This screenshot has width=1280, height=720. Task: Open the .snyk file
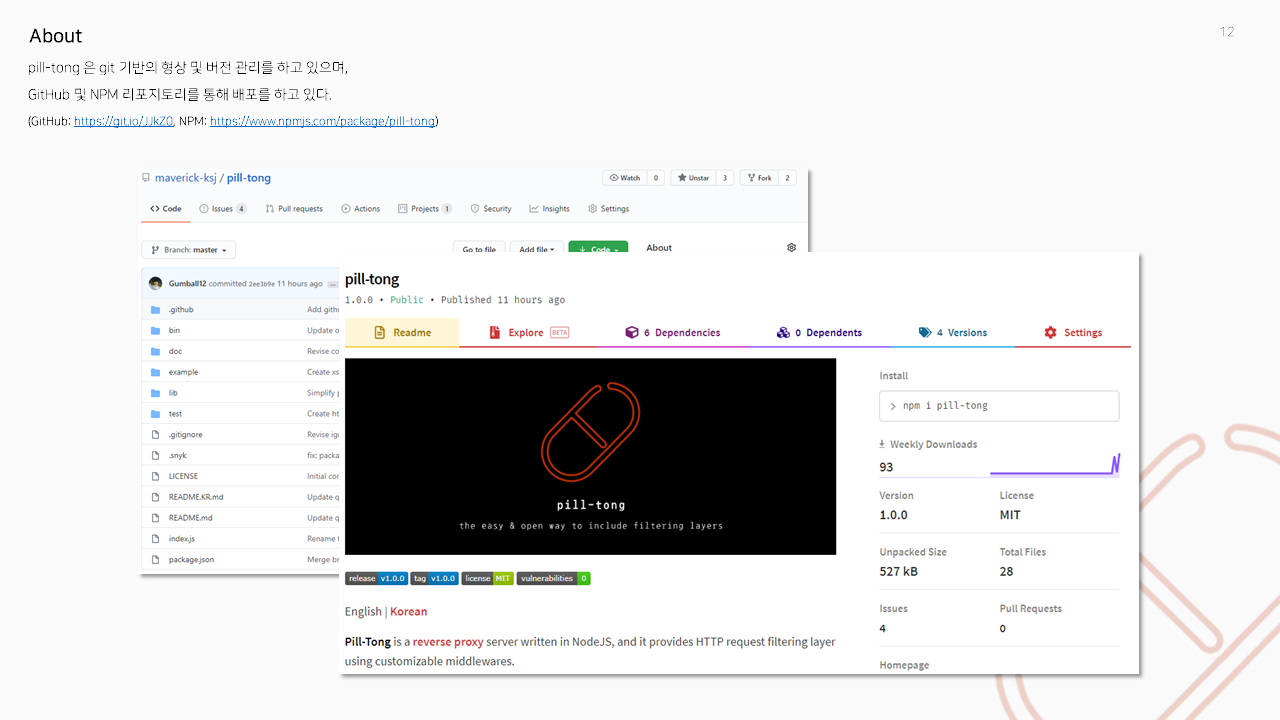point(177,456)
